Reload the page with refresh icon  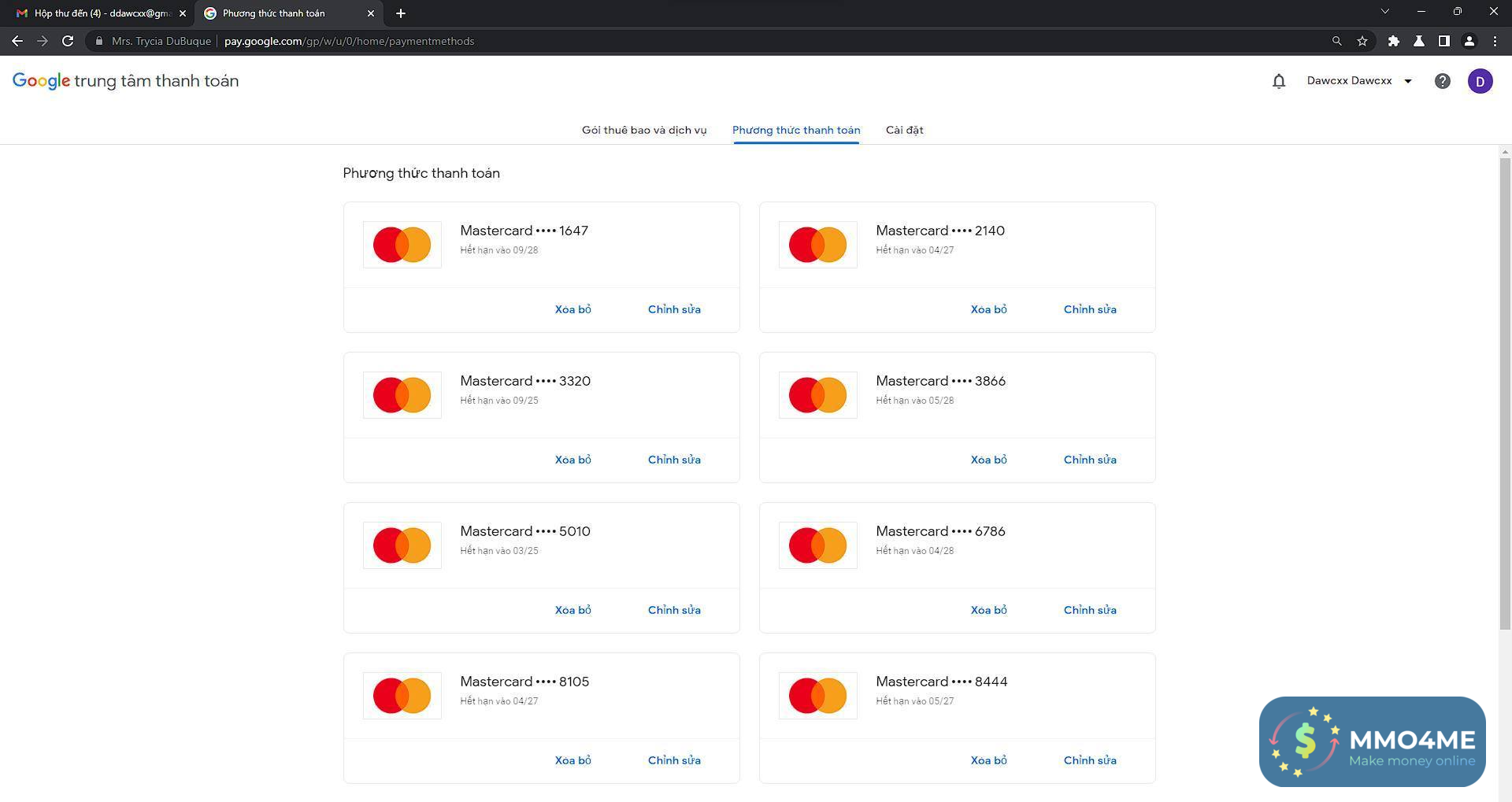[68, 41]
